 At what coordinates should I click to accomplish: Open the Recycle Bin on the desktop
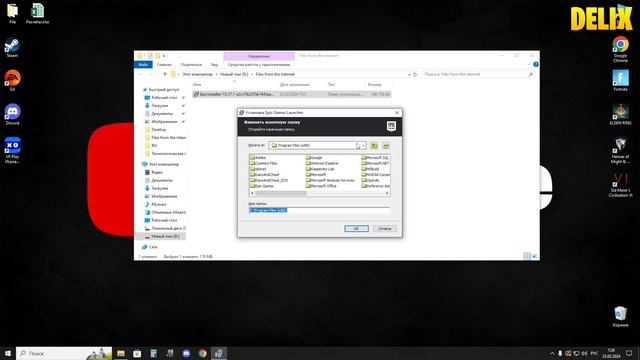point(620,317)
